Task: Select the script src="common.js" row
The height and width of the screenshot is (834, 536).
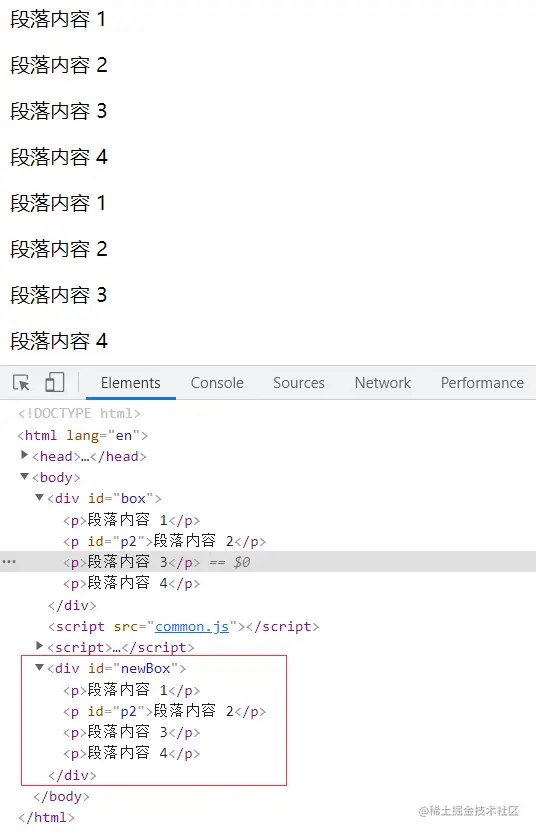Action: [183, 627]
